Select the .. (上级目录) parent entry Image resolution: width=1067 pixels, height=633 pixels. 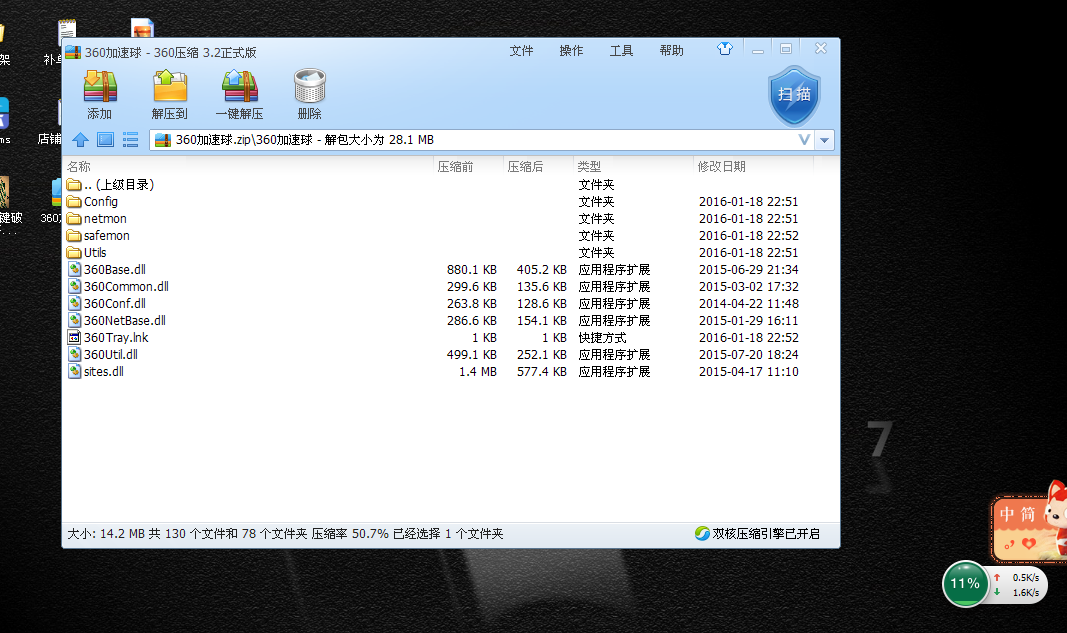(x=119, y=184)
